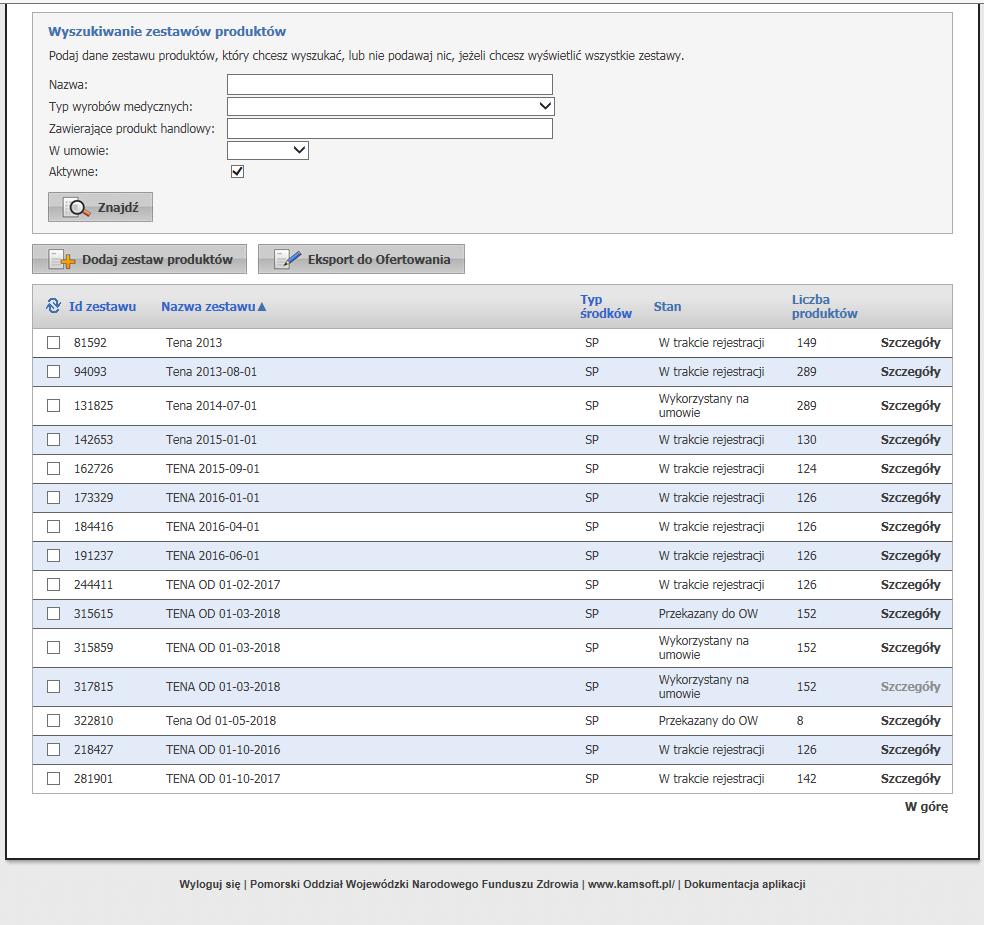
Task: Click Dodaj zestaw produktów button
Action: click(139, 259)
